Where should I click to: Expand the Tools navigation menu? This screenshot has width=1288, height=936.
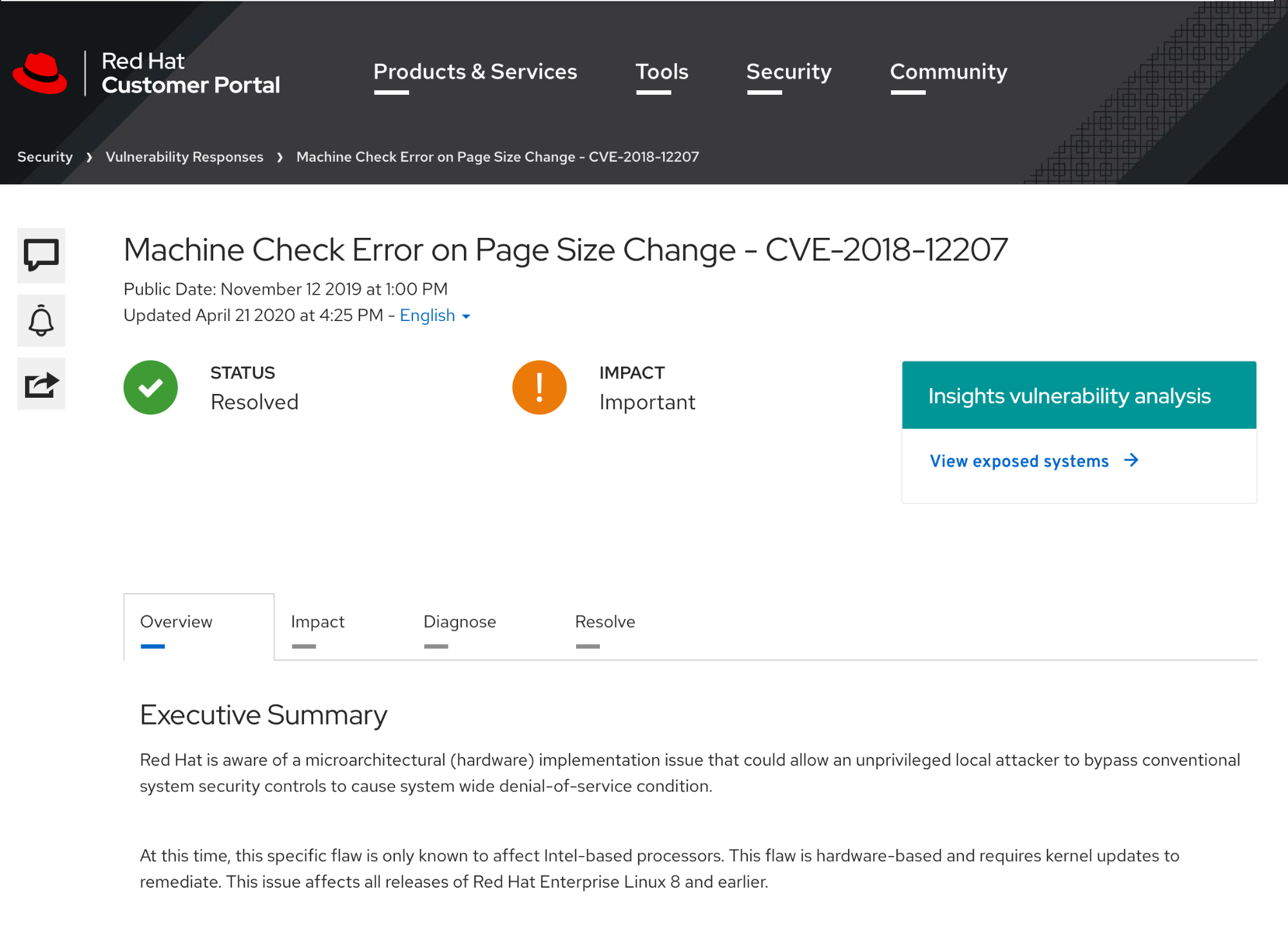click(x=662, y=72)
